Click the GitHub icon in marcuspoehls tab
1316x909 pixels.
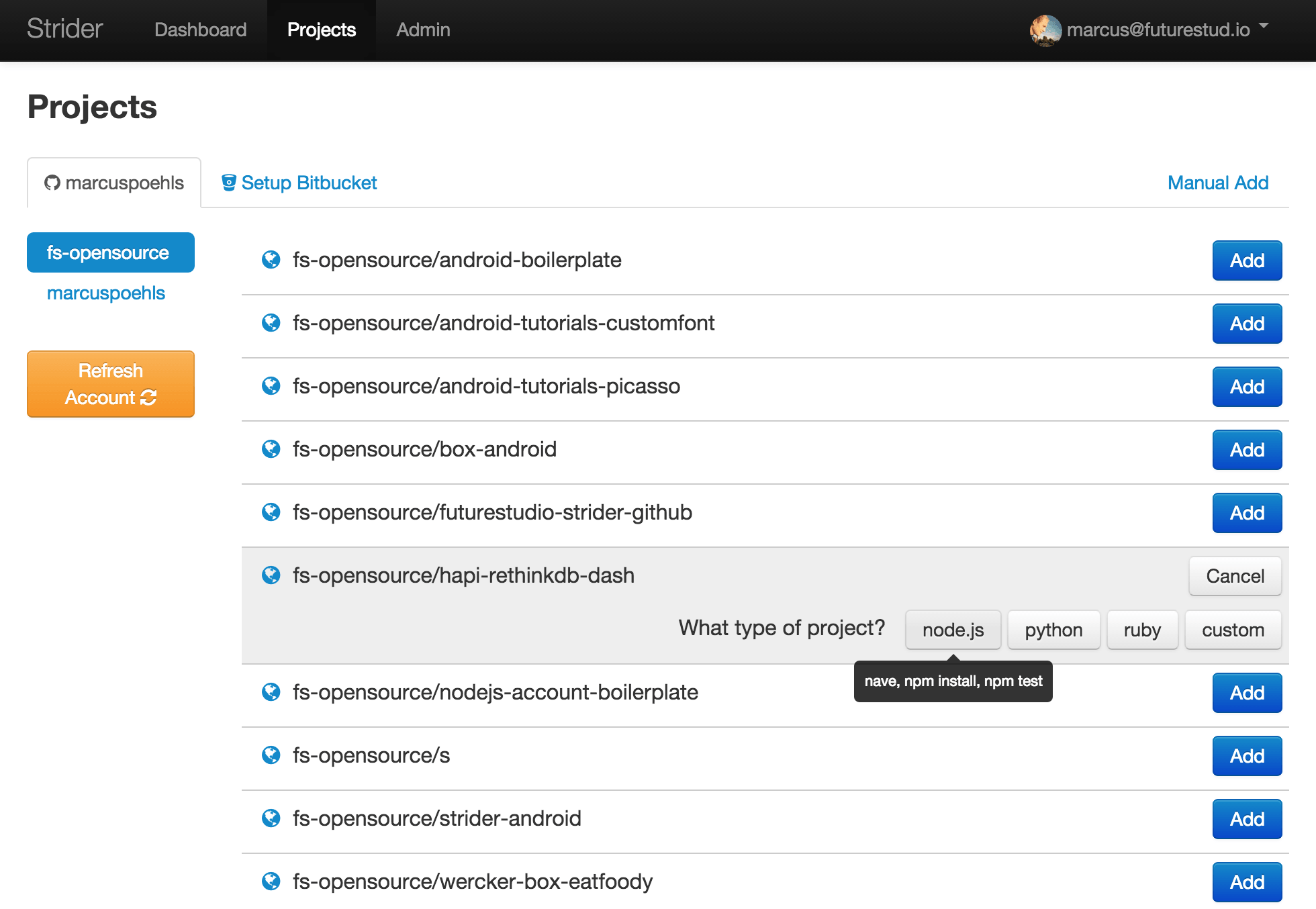click(52, 183)
